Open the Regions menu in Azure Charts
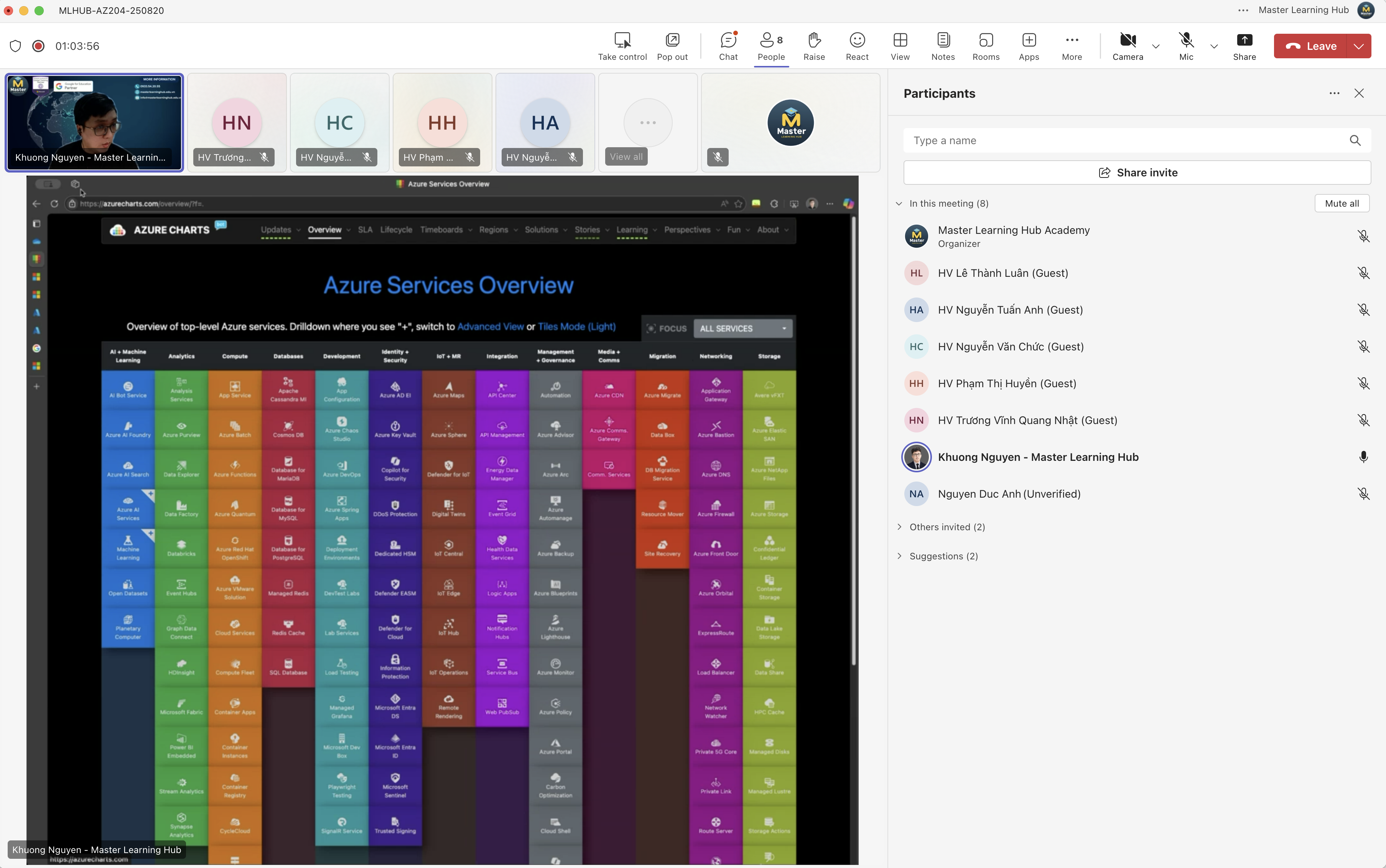 [498, 230]
